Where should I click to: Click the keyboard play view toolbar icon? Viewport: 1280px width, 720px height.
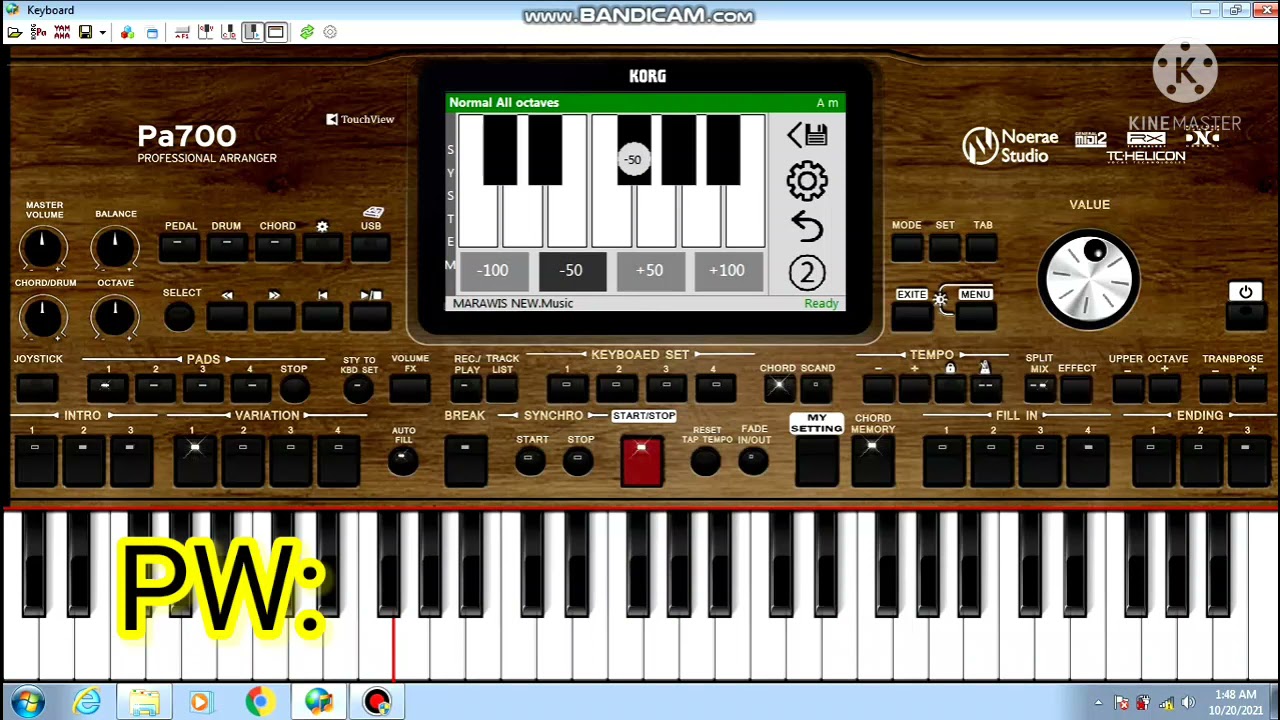pos(252,33)
